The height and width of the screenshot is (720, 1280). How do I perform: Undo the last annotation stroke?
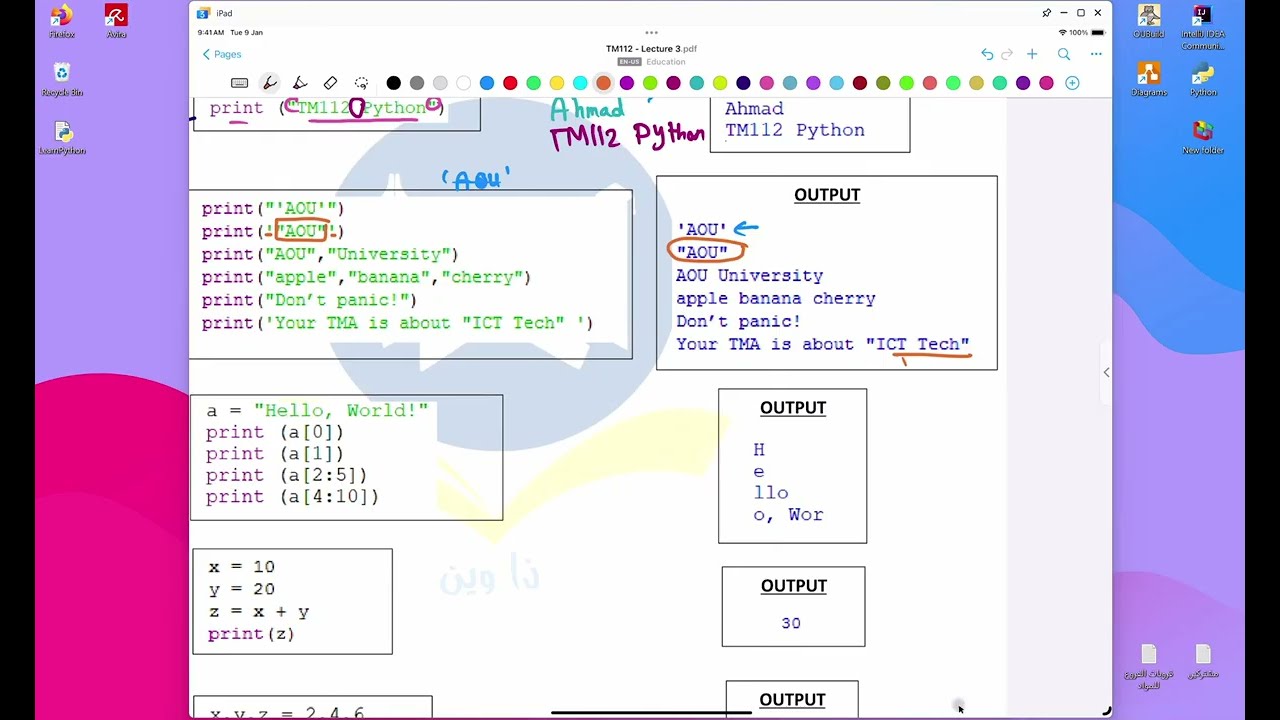[x=987, y=54]
